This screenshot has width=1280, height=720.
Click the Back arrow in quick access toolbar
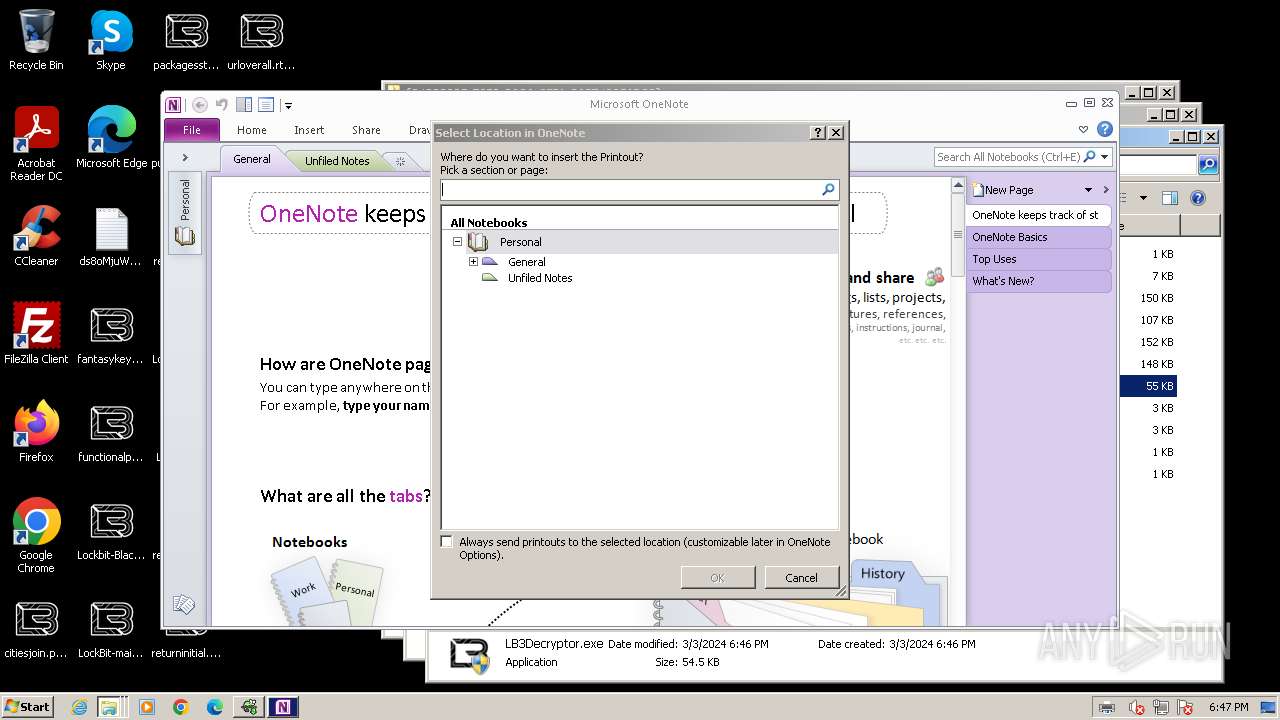[x=200, y=104]
